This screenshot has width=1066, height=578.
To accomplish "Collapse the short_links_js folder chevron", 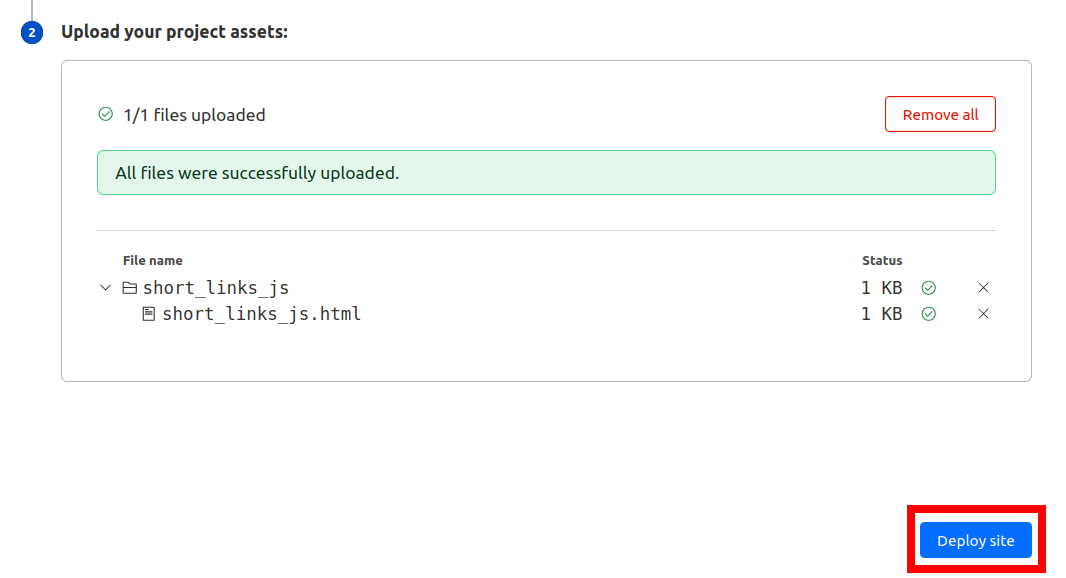I will pyautogui.click(x=105, y=288).
